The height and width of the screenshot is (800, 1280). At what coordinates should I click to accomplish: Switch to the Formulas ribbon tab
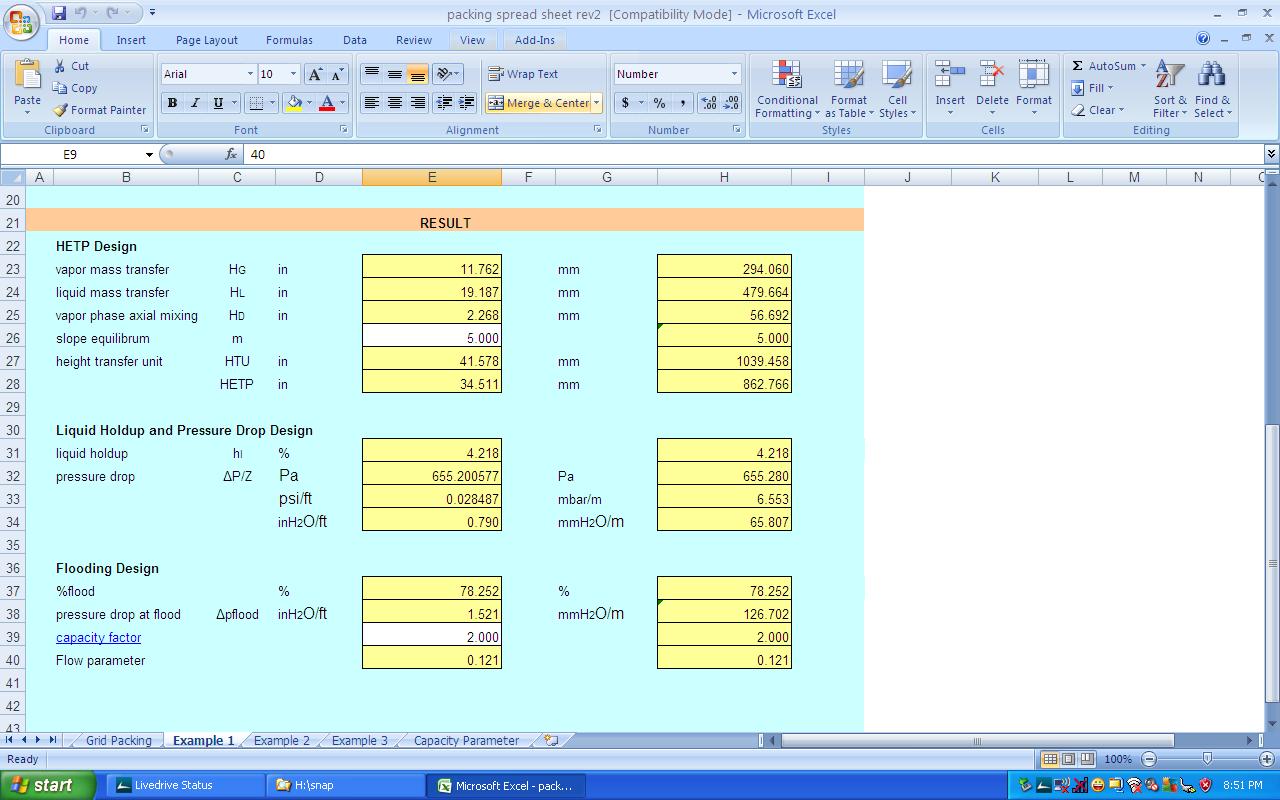(x=289, y=40)
